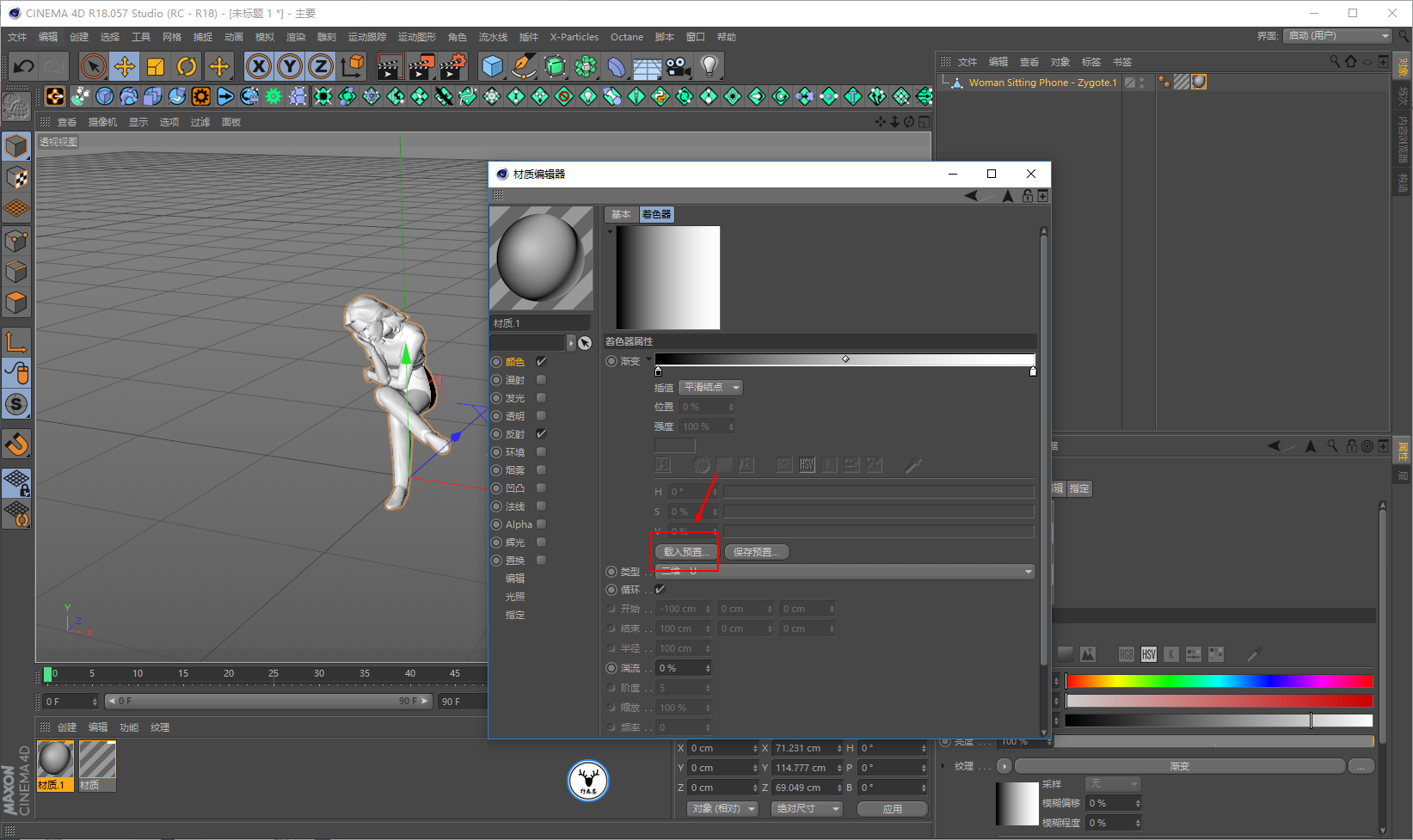Image resolution: width=1413 pixels, height=840 pixels.
Task: Disable the 反射 channel checkbox
Action: click(x=541, y=434)
